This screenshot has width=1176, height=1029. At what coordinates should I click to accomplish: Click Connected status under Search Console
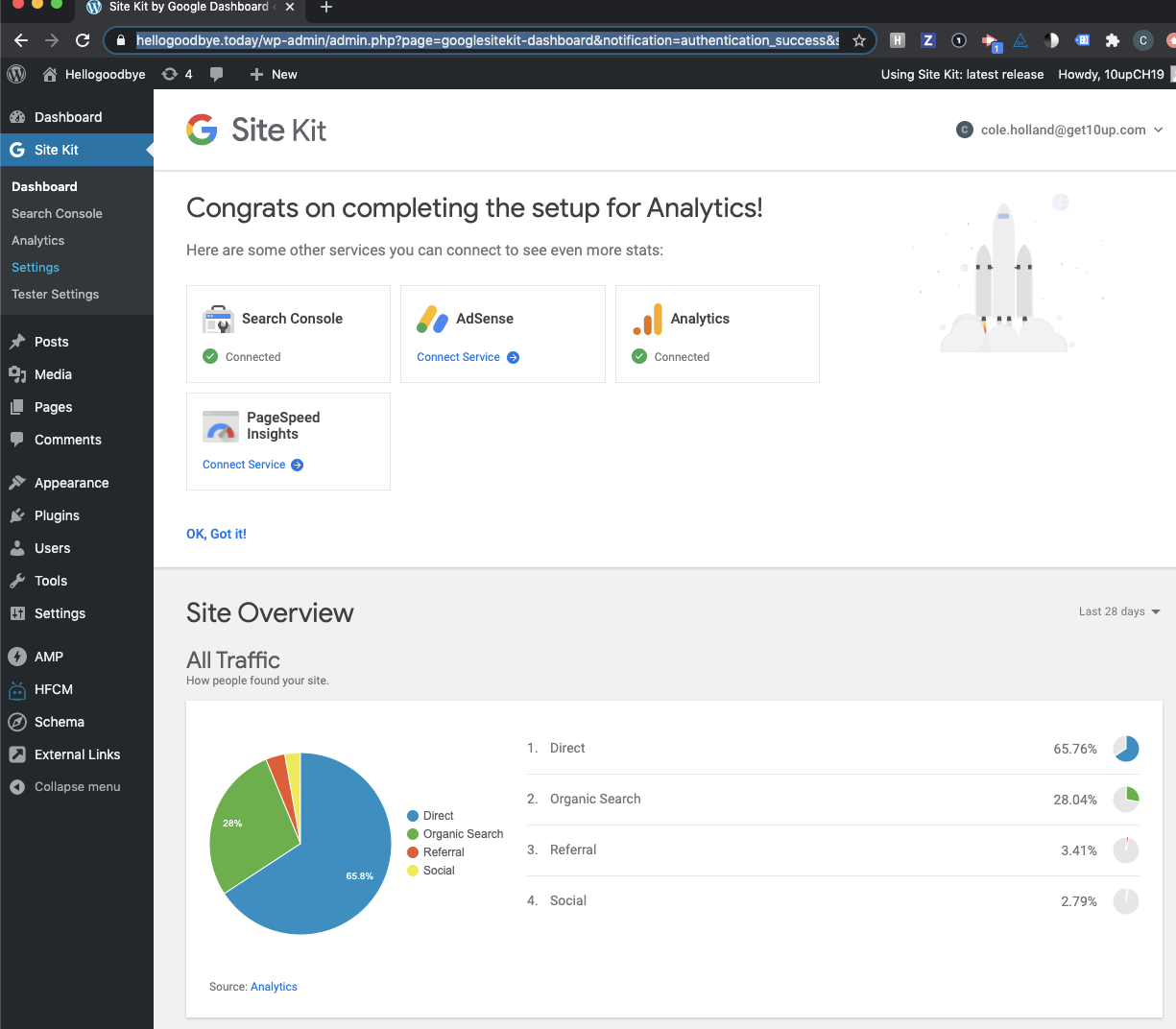click(242, 357)
